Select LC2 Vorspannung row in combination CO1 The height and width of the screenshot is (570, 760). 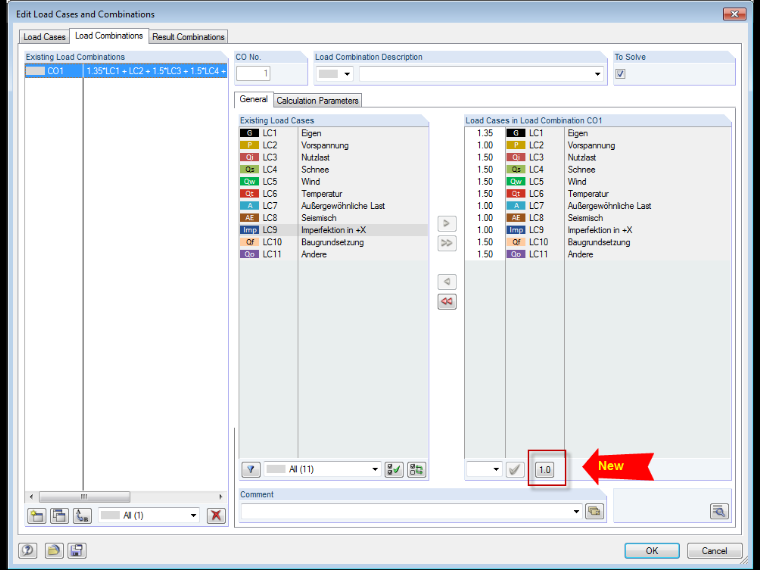(x=598, y=145)
